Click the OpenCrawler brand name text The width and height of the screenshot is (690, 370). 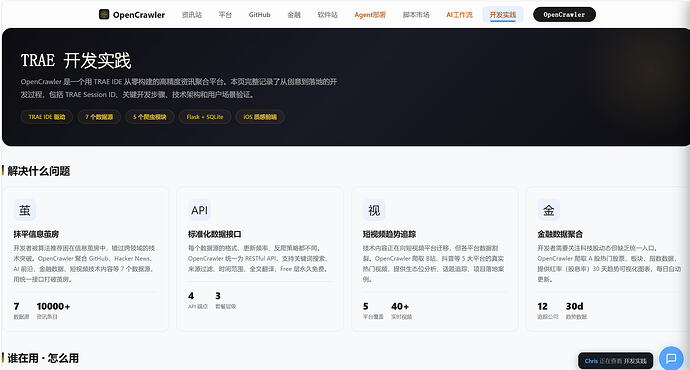(x=139, y=15)
